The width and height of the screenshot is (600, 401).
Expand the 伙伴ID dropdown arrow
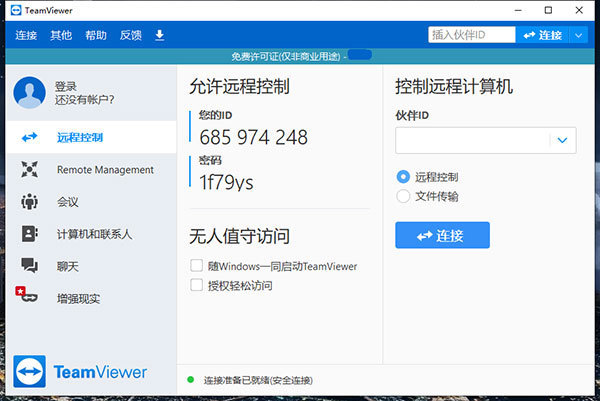562,140
